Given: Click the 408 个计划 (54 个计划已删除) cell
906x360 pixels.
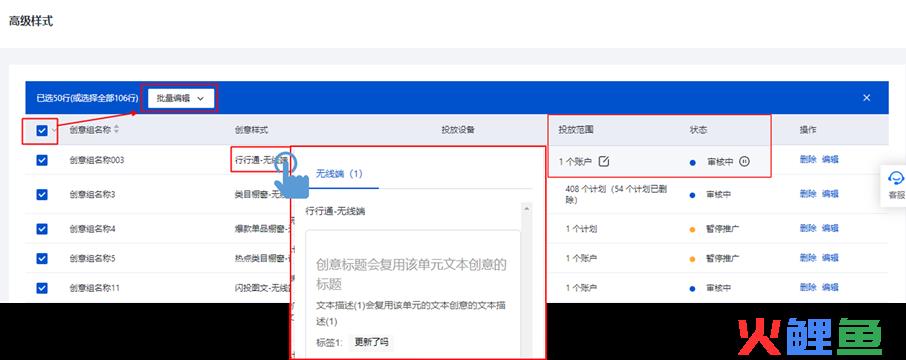Looking at the screenshot, I should pos(617,195).
